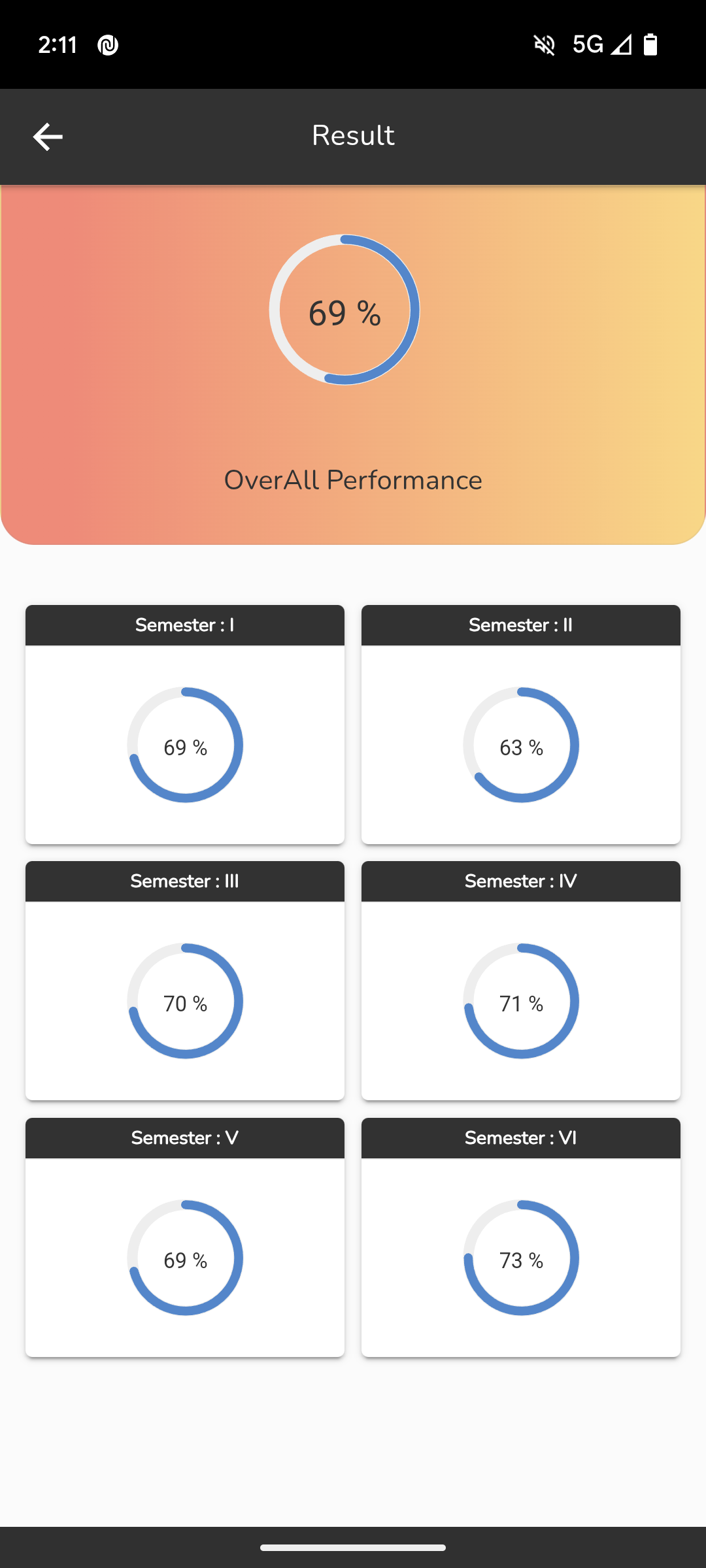The height and width of the screenshot is (1568, 706).
Task: Tap the app notification icon beside clock
Action: pos(108,45)
